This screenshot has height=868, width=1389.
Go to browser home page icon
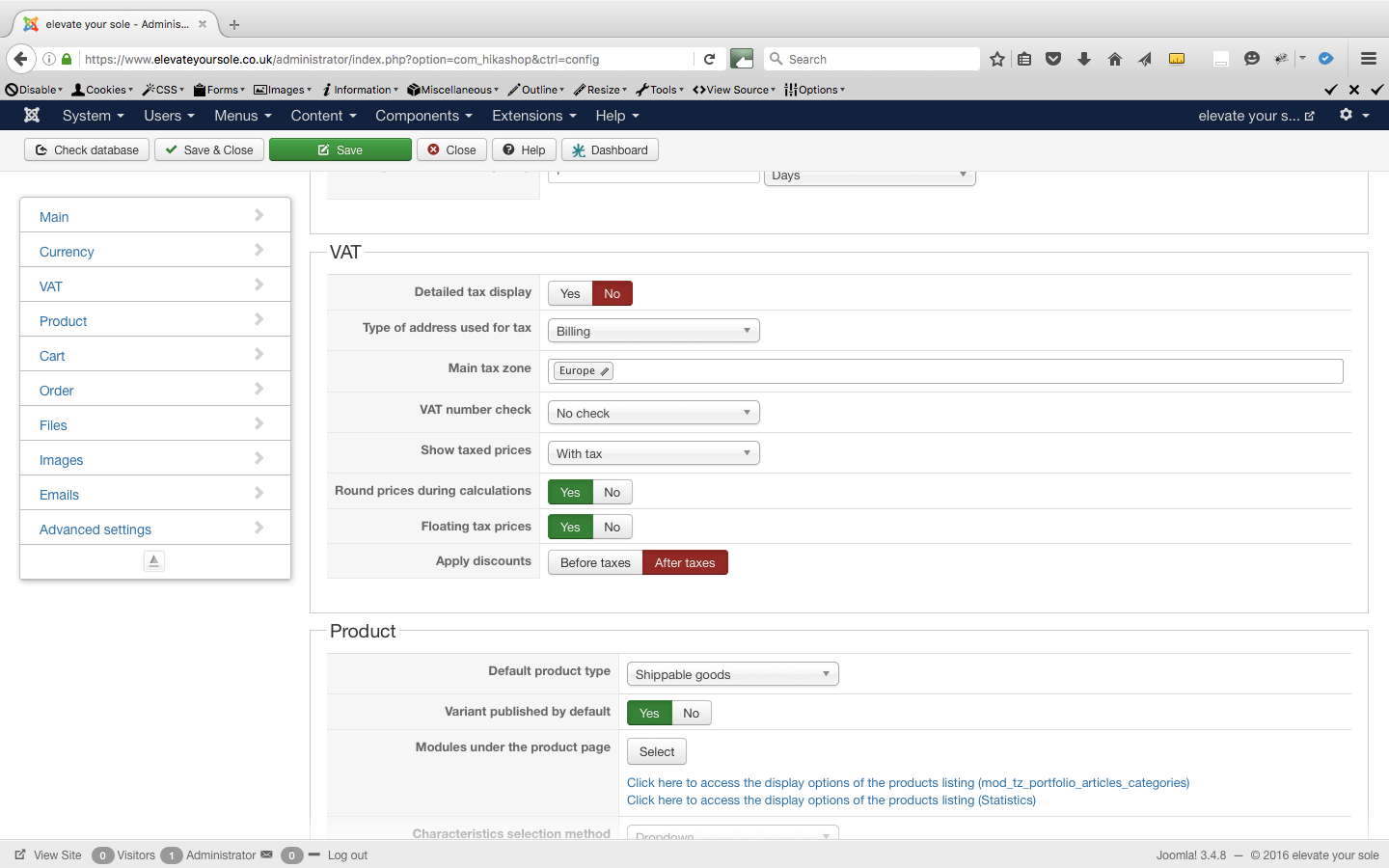point(1115,59)
